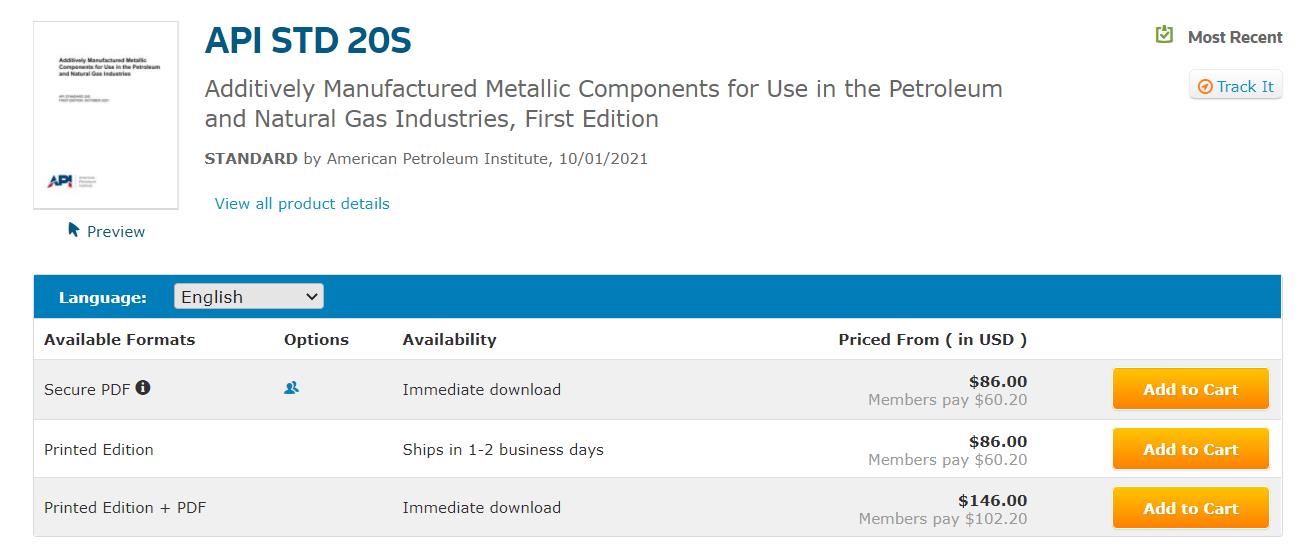
Task: Add Printed Edition + PDF to cart
Action: (x=1190, y=508)
